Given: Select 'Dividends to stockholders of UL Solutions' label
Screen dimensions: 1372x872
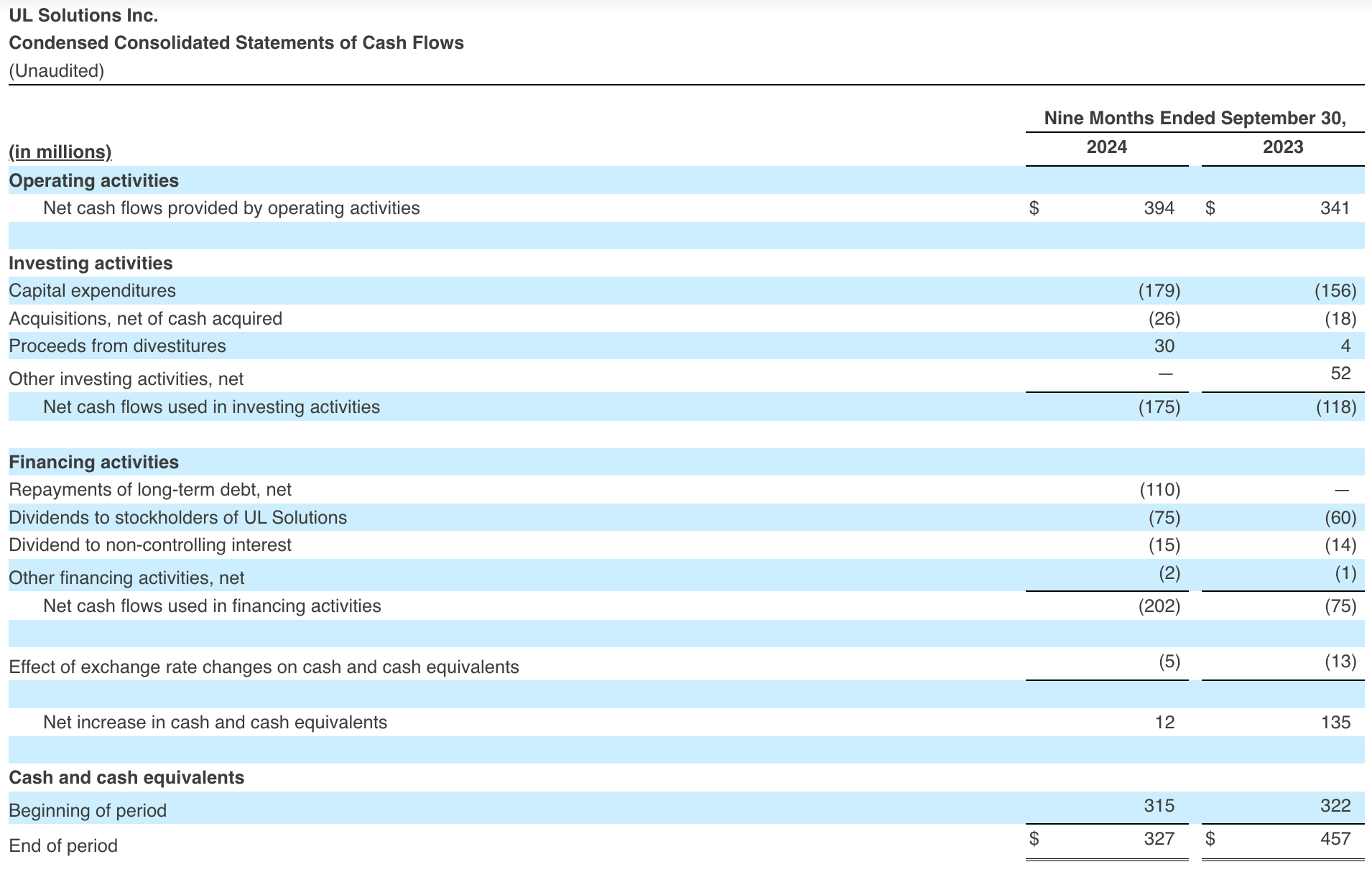Looking at the screenshot, I should coord(178,518).
